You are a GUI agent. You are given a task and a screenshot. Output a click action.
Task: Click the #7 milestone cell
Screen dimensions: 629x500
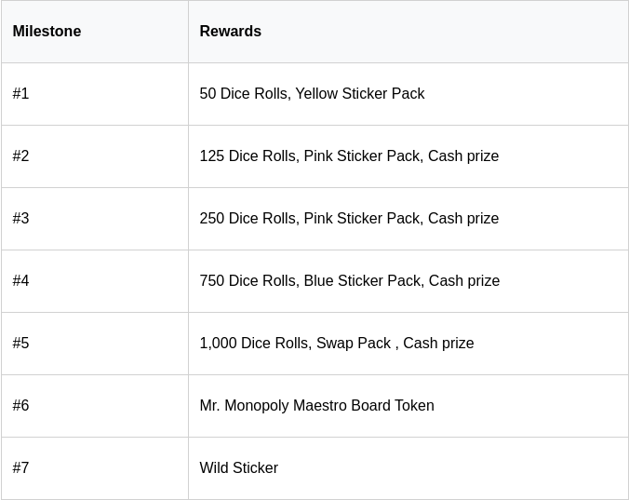21,468
